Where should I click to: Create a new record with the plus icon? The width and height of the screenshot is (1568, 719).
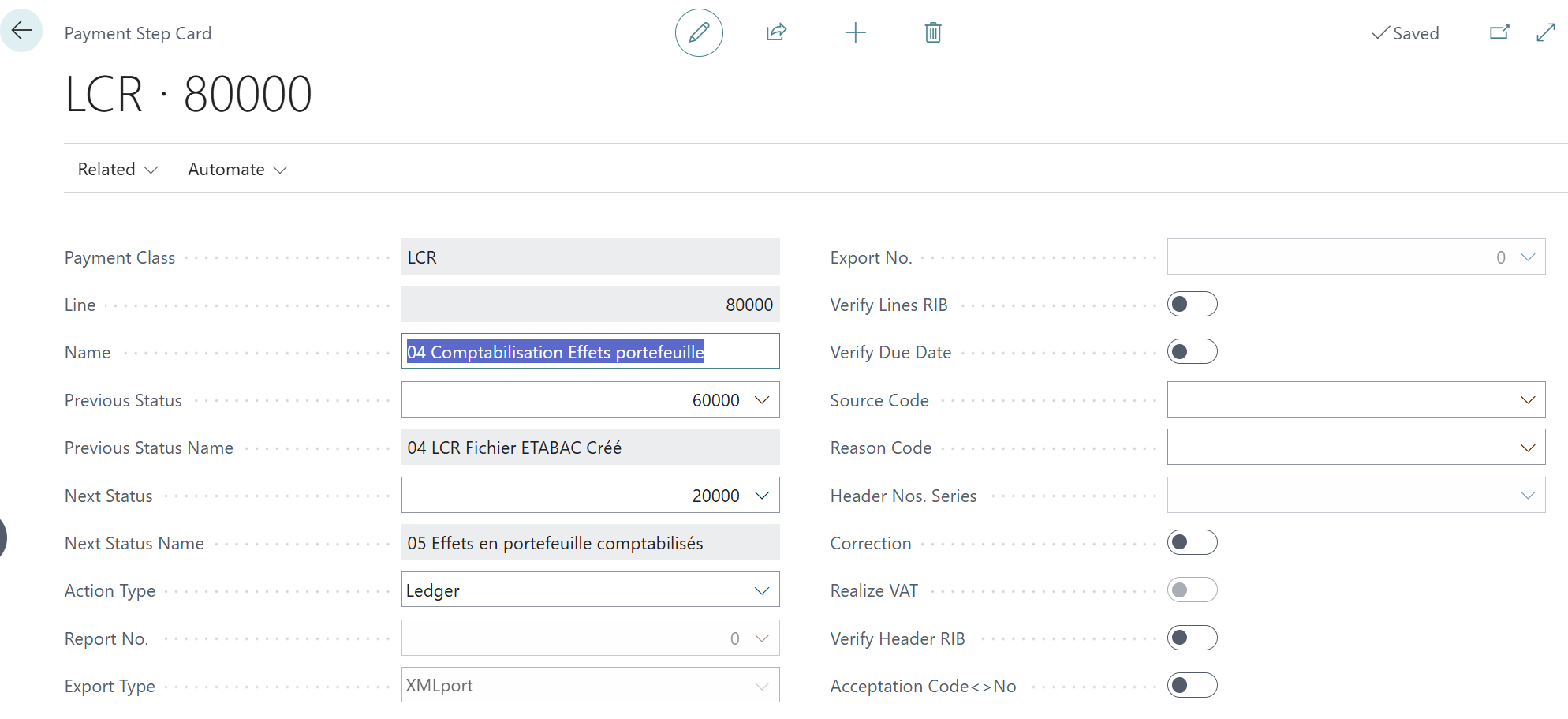click(855, 32)
